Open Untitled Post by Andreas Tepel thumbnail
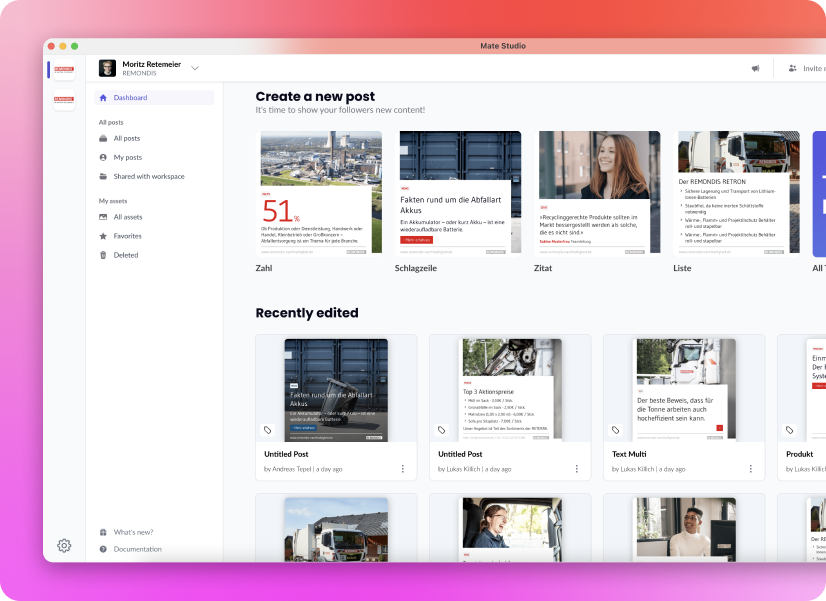The height and width of the screenshot is (601, 826). [x=336, y=390]
